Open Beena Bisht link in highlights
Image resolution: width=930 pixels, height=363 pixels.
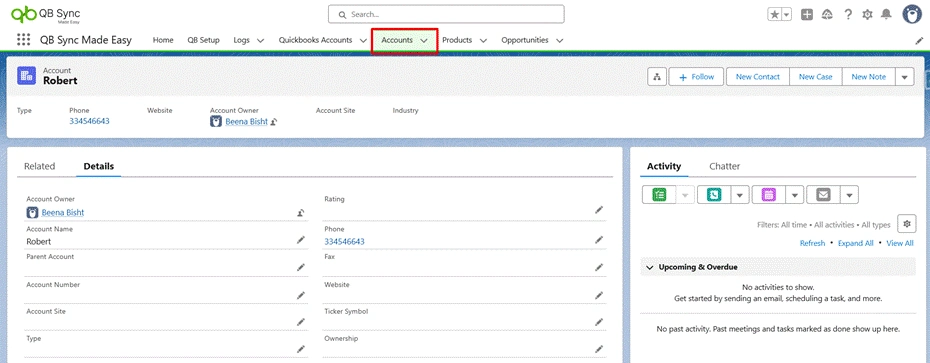coord(247,122)
